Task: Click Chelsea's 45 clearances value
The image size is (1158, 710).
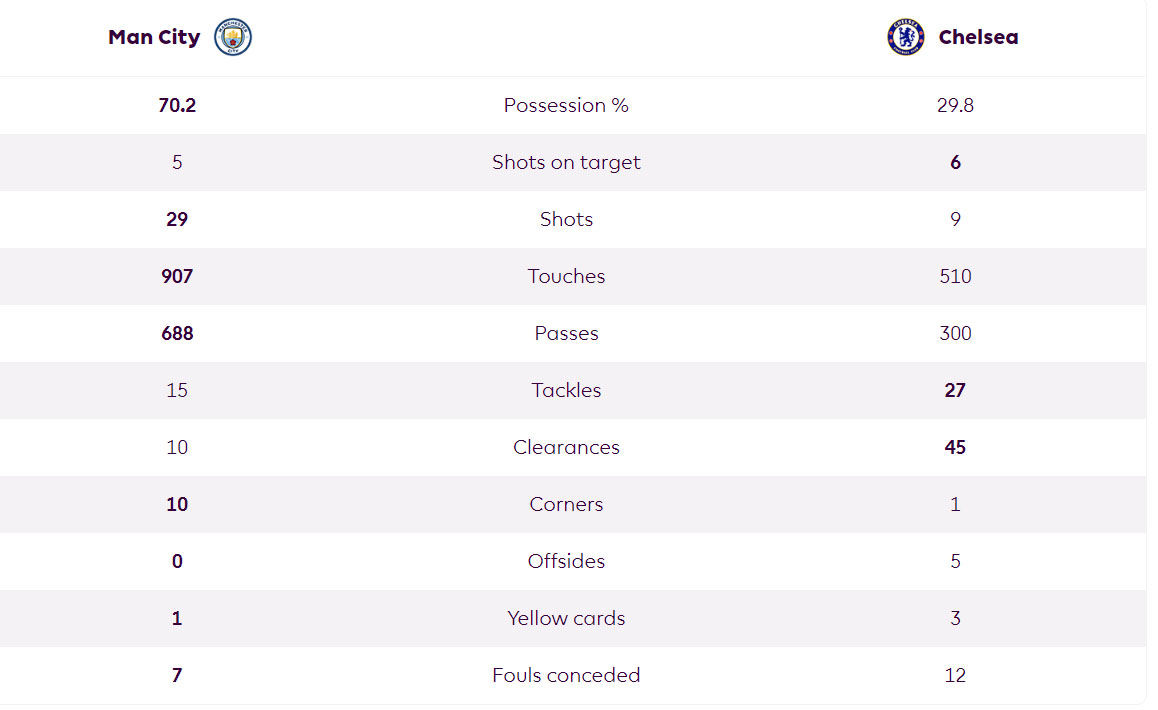Action: click(955, 447)
